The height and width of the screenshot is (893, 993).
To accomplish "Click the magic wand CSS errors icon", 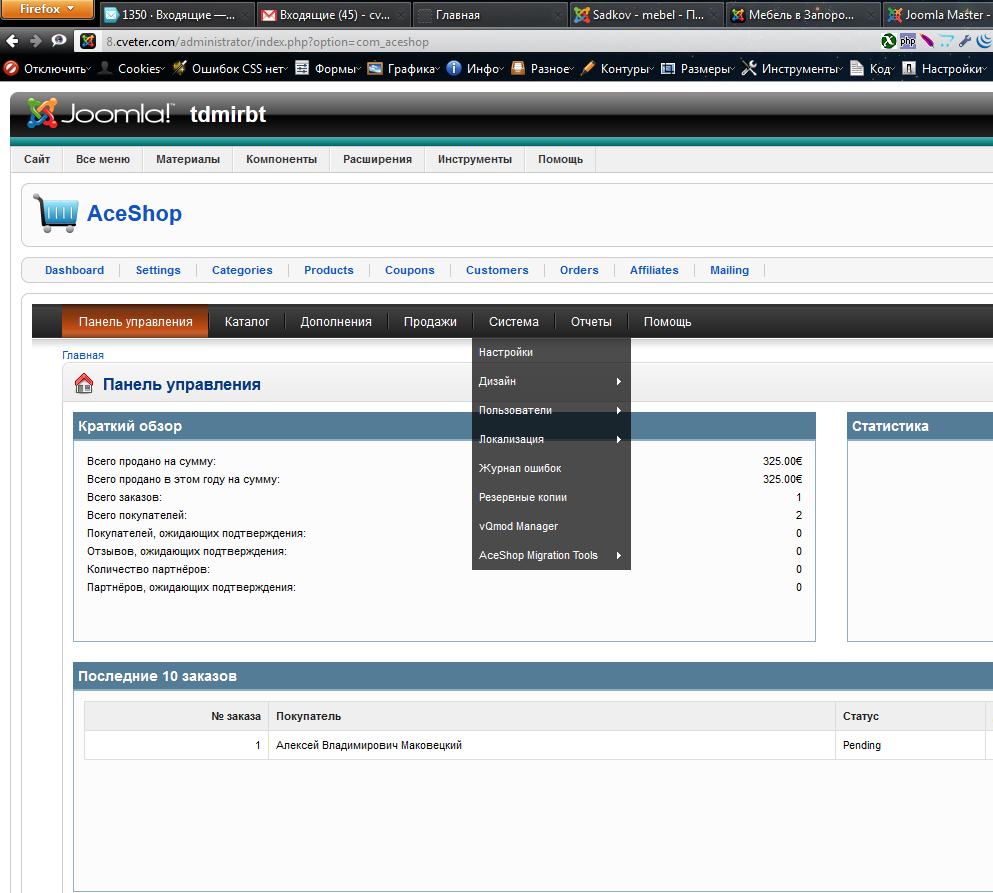I will 180,68.
